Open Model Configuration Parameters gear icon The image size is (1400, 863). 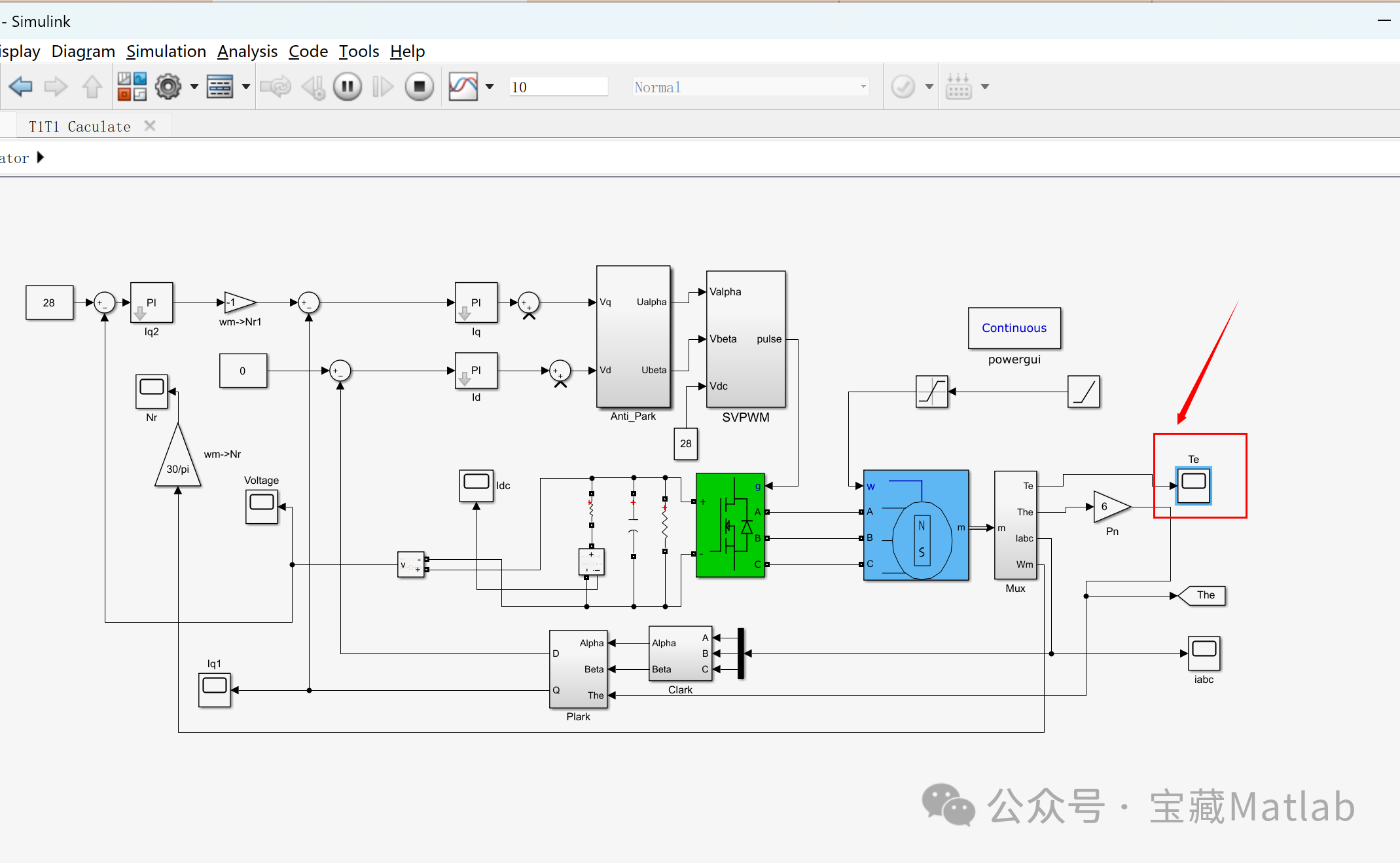coord(168,86)
